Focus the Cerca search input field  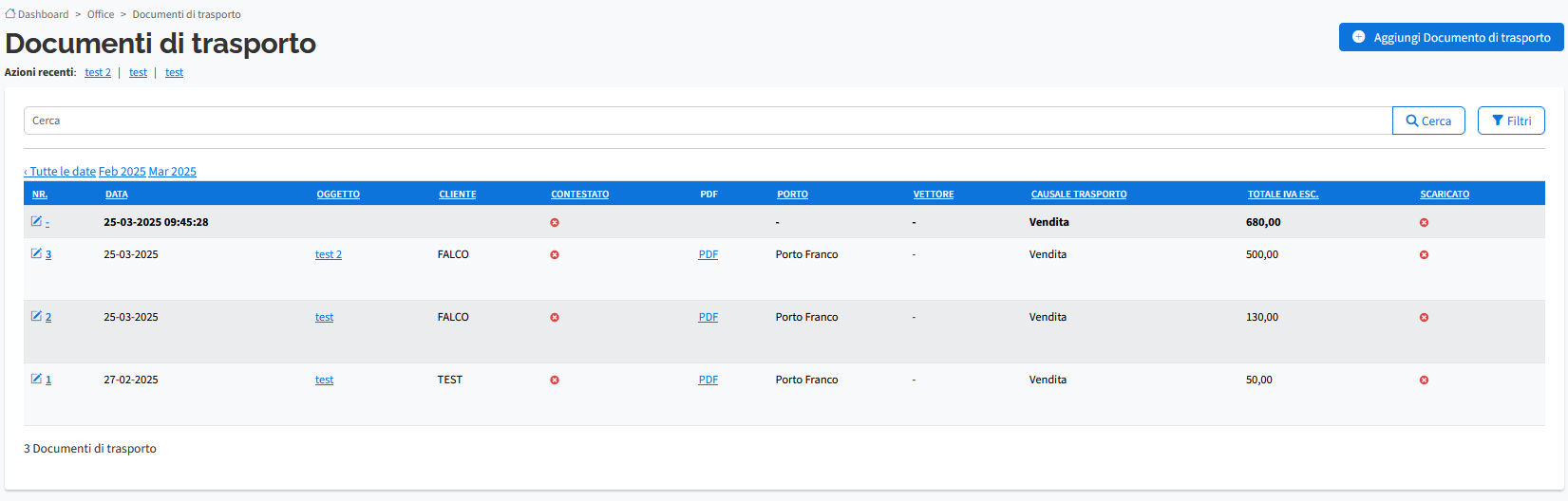(x=708, y=121)
